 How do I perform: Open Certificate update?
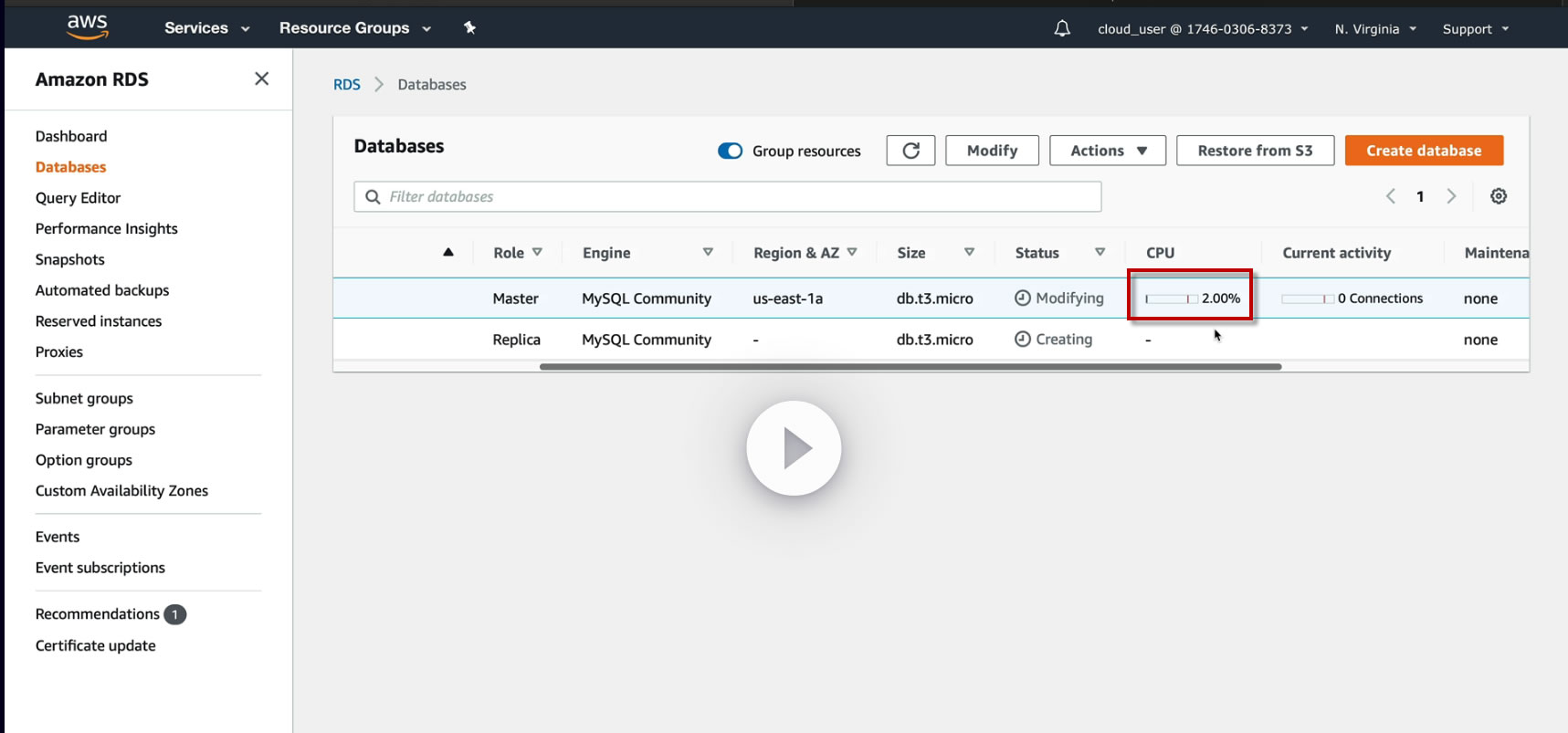pyautogui.click(x=96, y=646)
